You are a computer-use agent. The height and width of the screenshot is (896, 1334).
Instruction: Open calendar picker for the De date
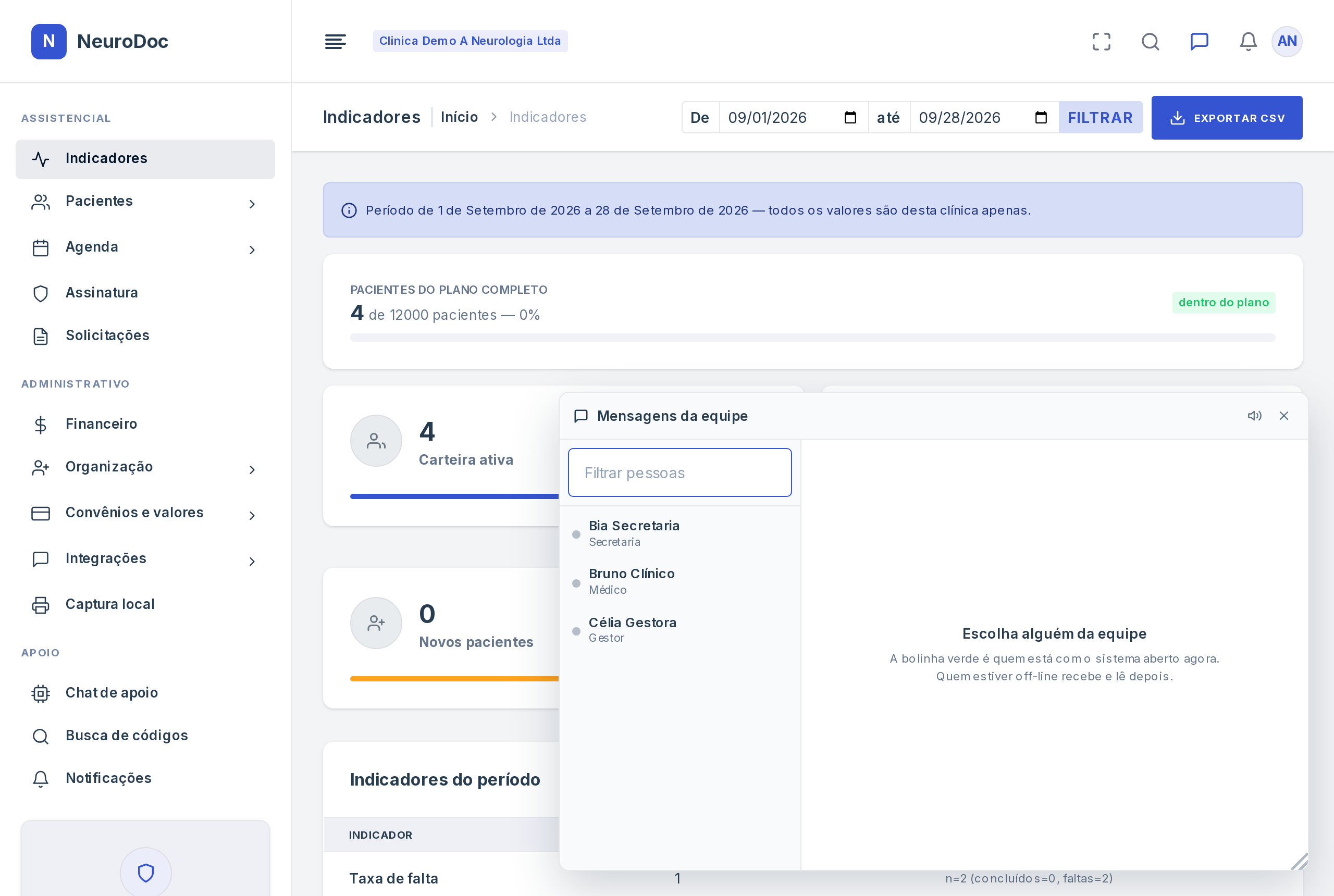tap(850, 117)
